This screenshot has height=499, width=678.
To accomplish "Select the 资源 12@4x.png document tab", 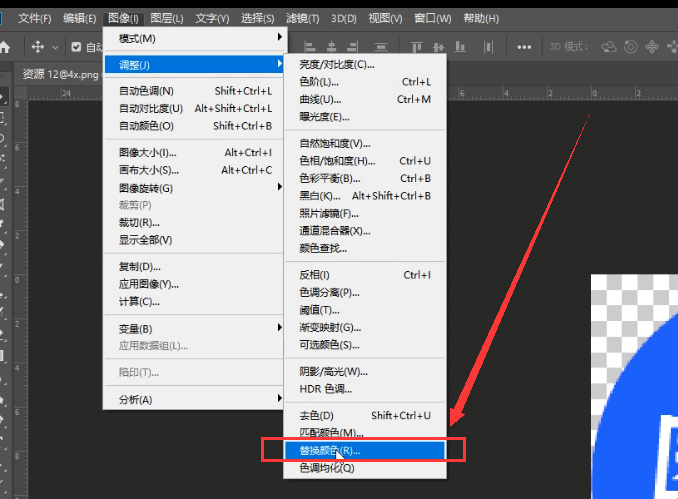I will click(x=60, y=74).
